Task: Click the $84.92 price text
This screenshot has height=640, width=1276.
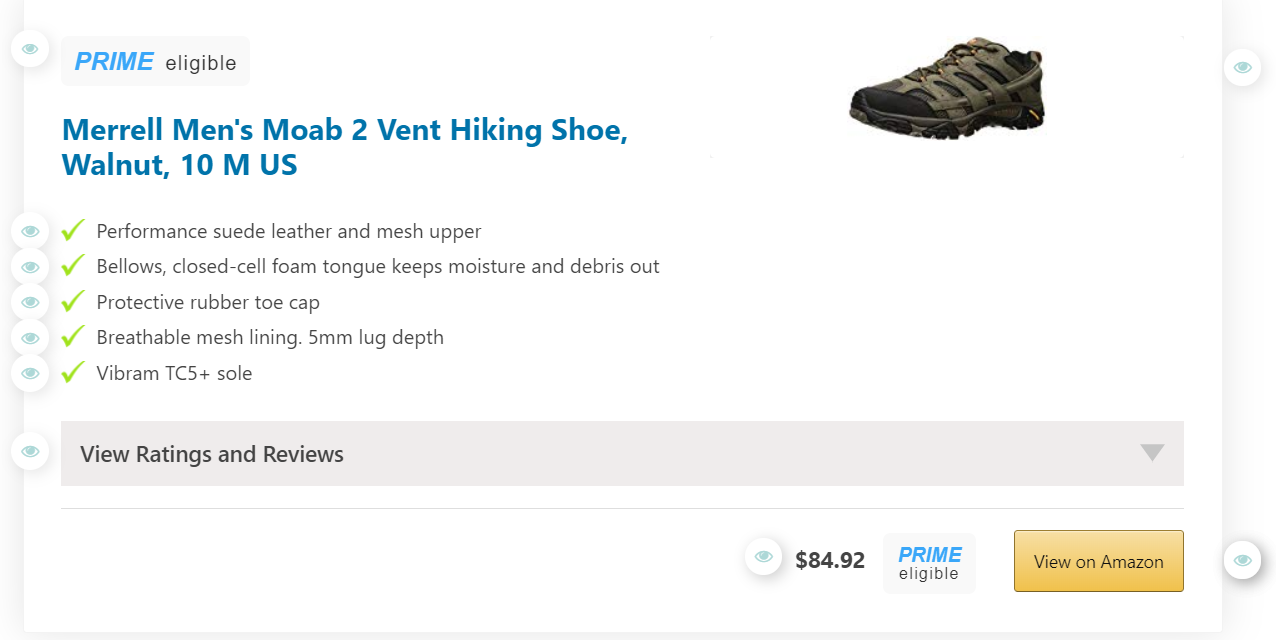Action: click(x=831, y=560)
